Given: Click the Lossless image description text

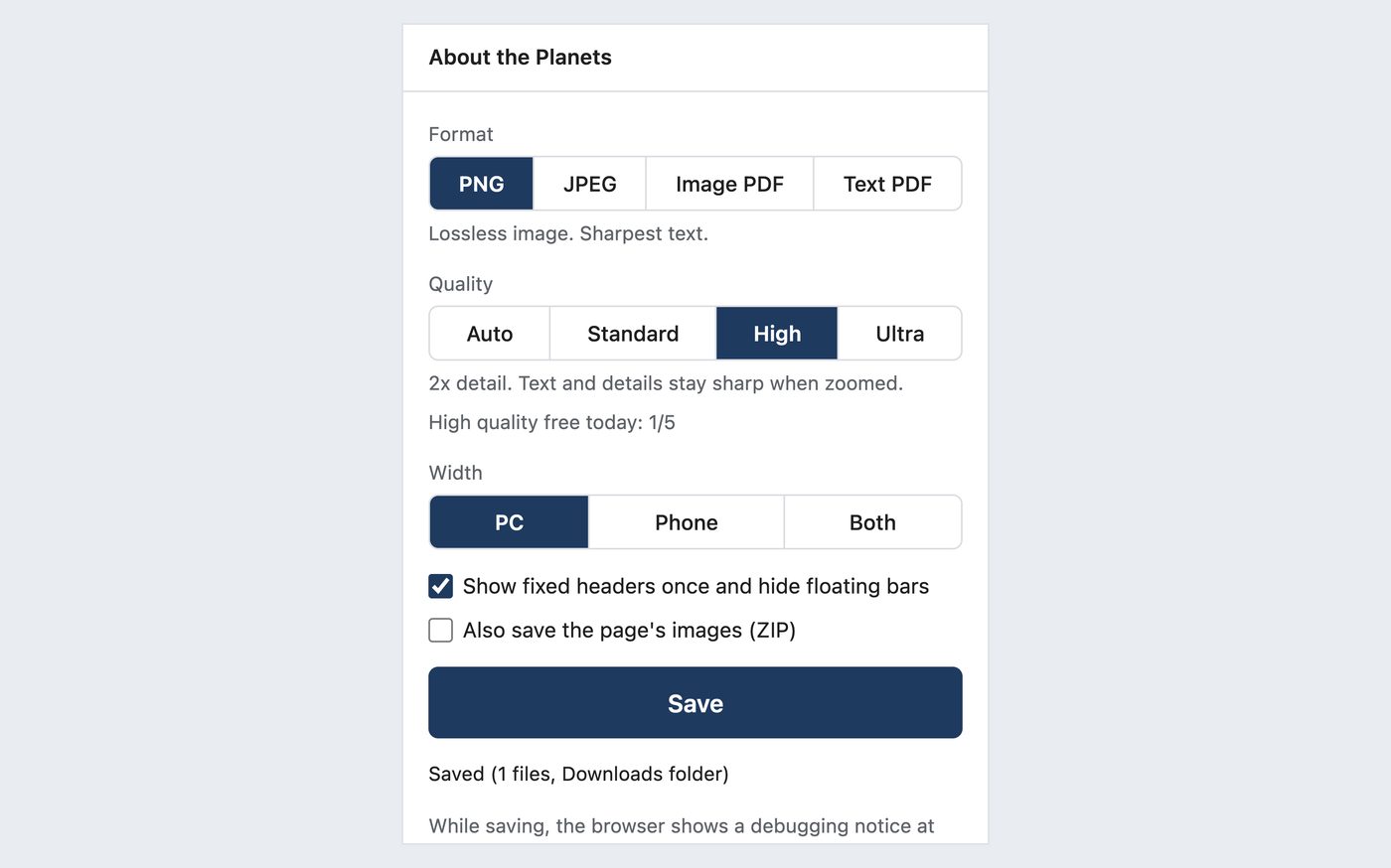Looking at the screenshot, I should [x=568, y=233].
